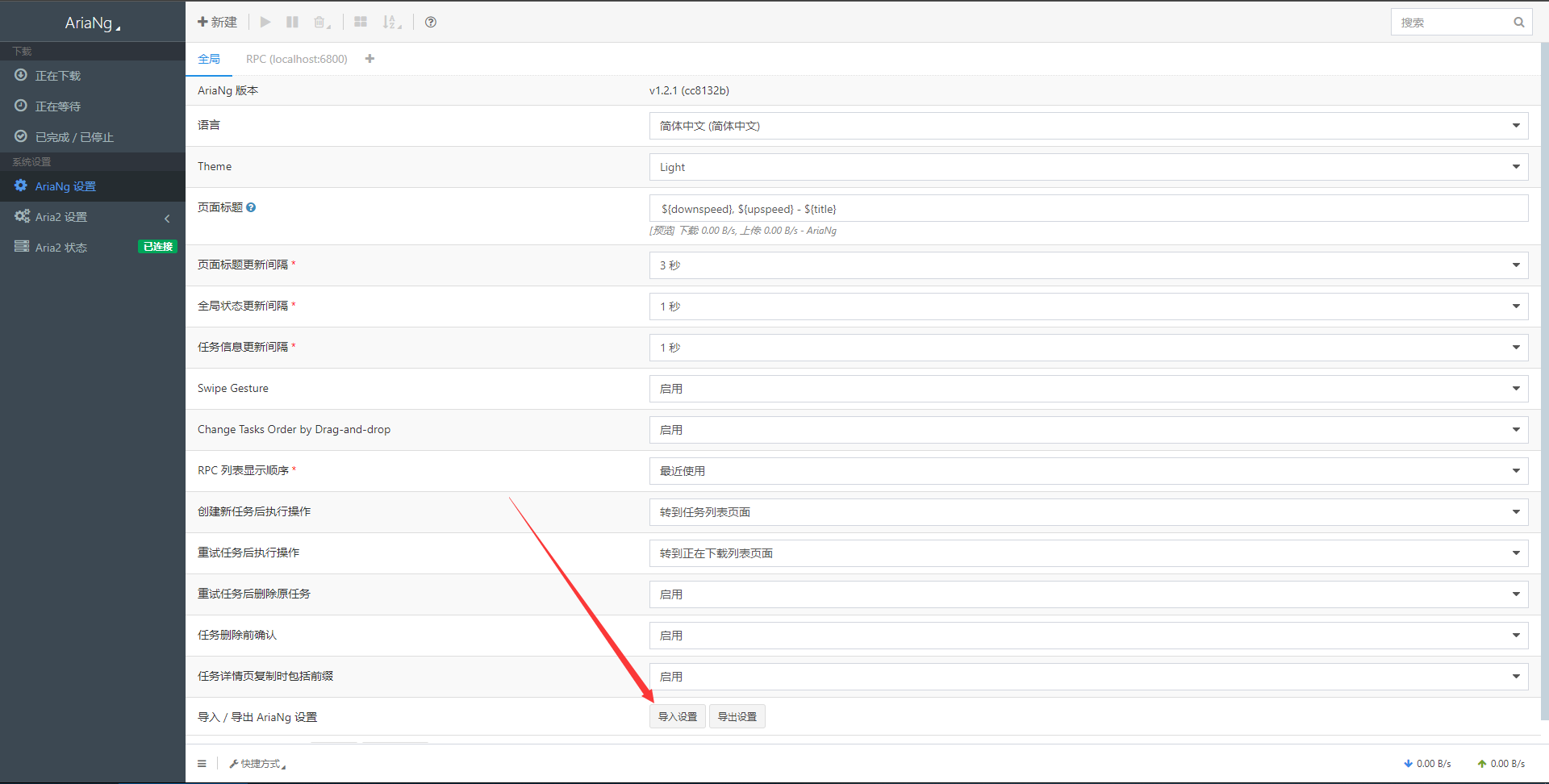The height and width of the screenshot is (784, 1549).
Task: Open 创建新任务后执行操作 dropdown
Action: tap(1088, 512)
